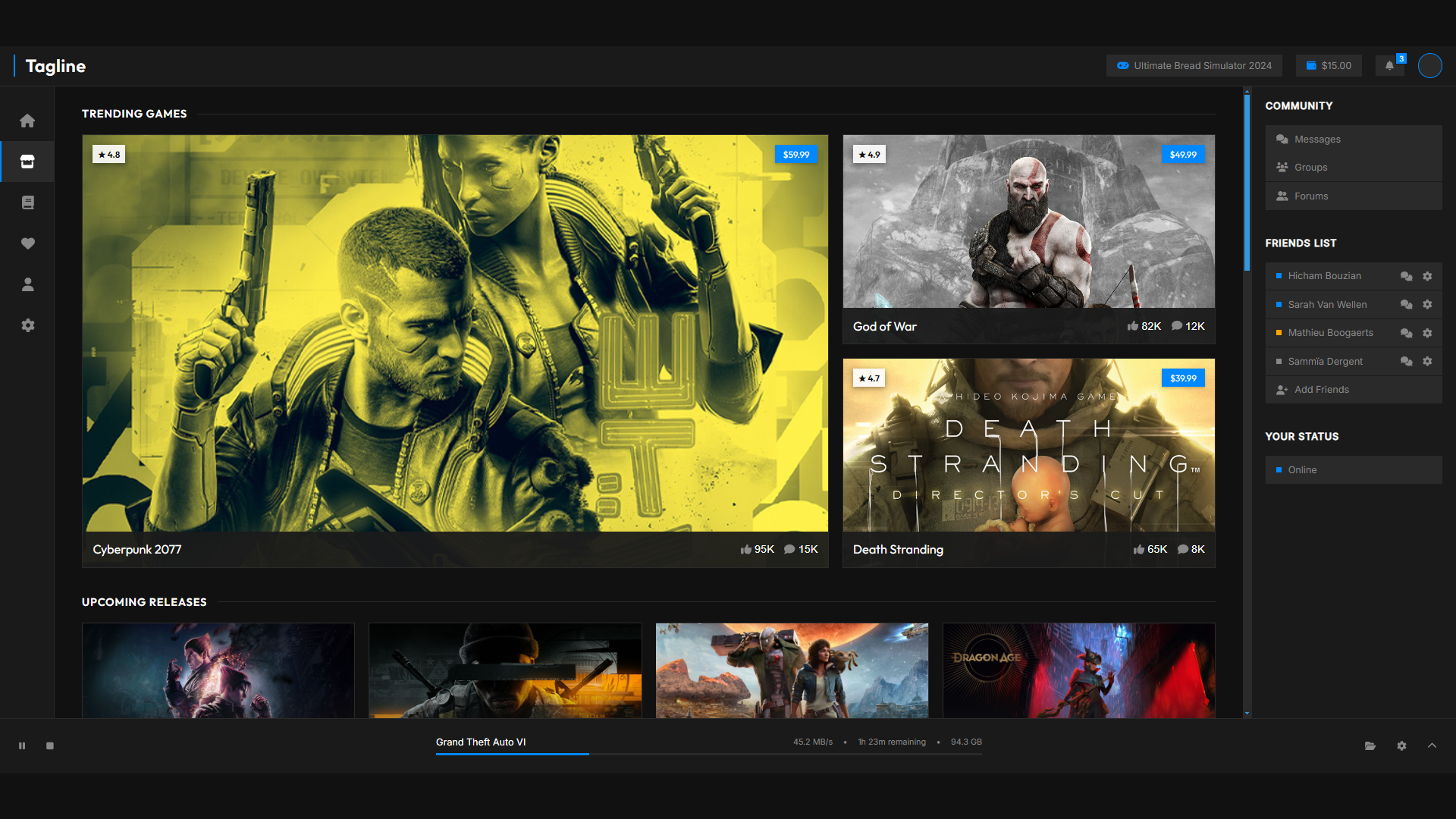Select friend name Mathieu Boogaerts
This screenshot has width=1456, height=819.
point(1330,333)
